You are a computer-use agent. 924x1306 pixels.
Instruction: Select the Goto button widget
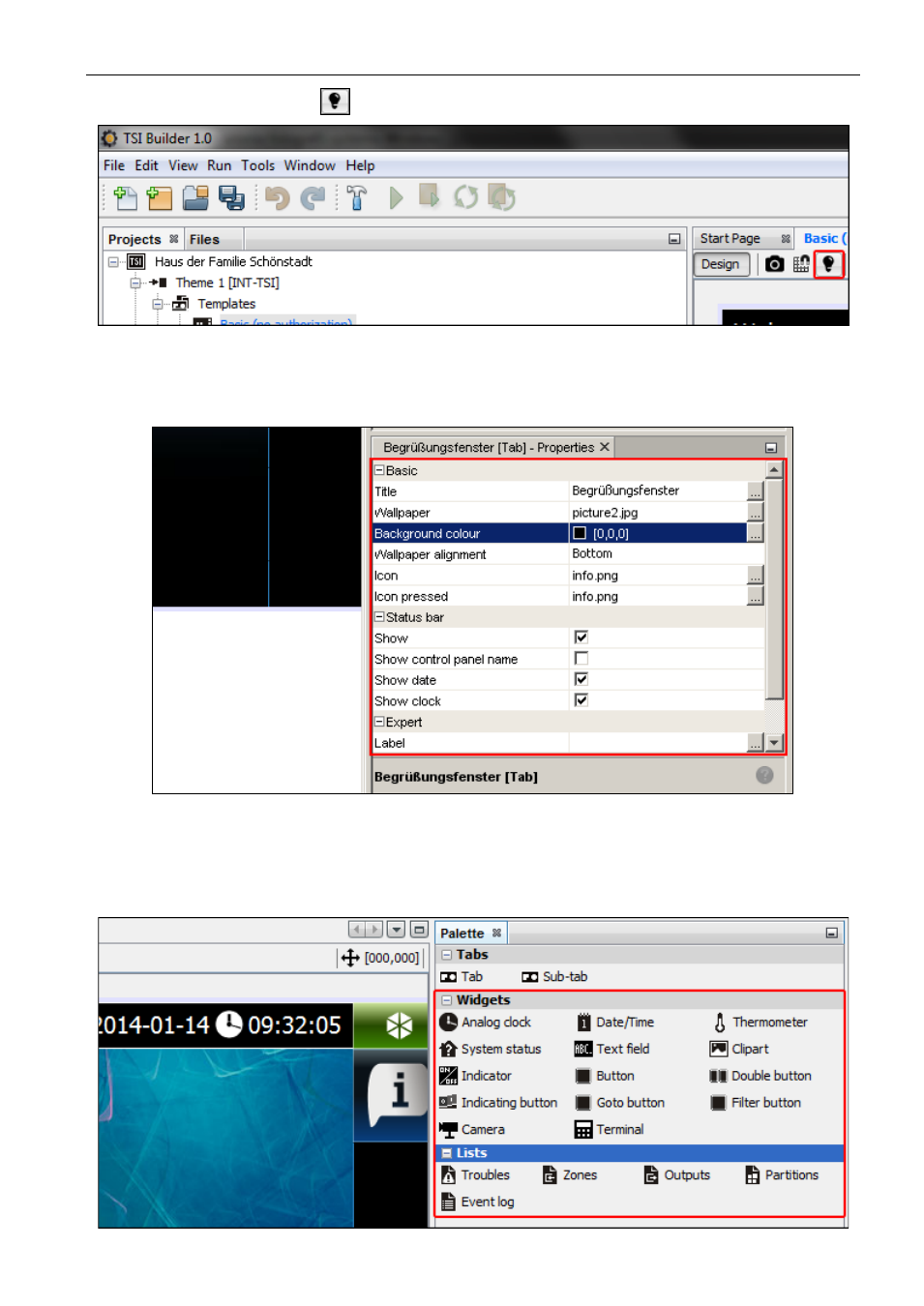tap(619, 1103)
